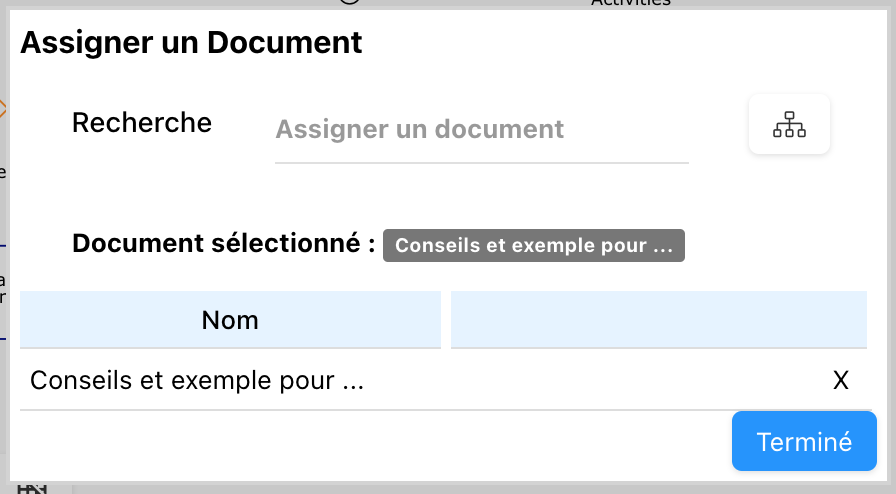Screen dimensions: 896x494
Task: Click the ellipsis in the selected-document badge
Action: point(662,247)
